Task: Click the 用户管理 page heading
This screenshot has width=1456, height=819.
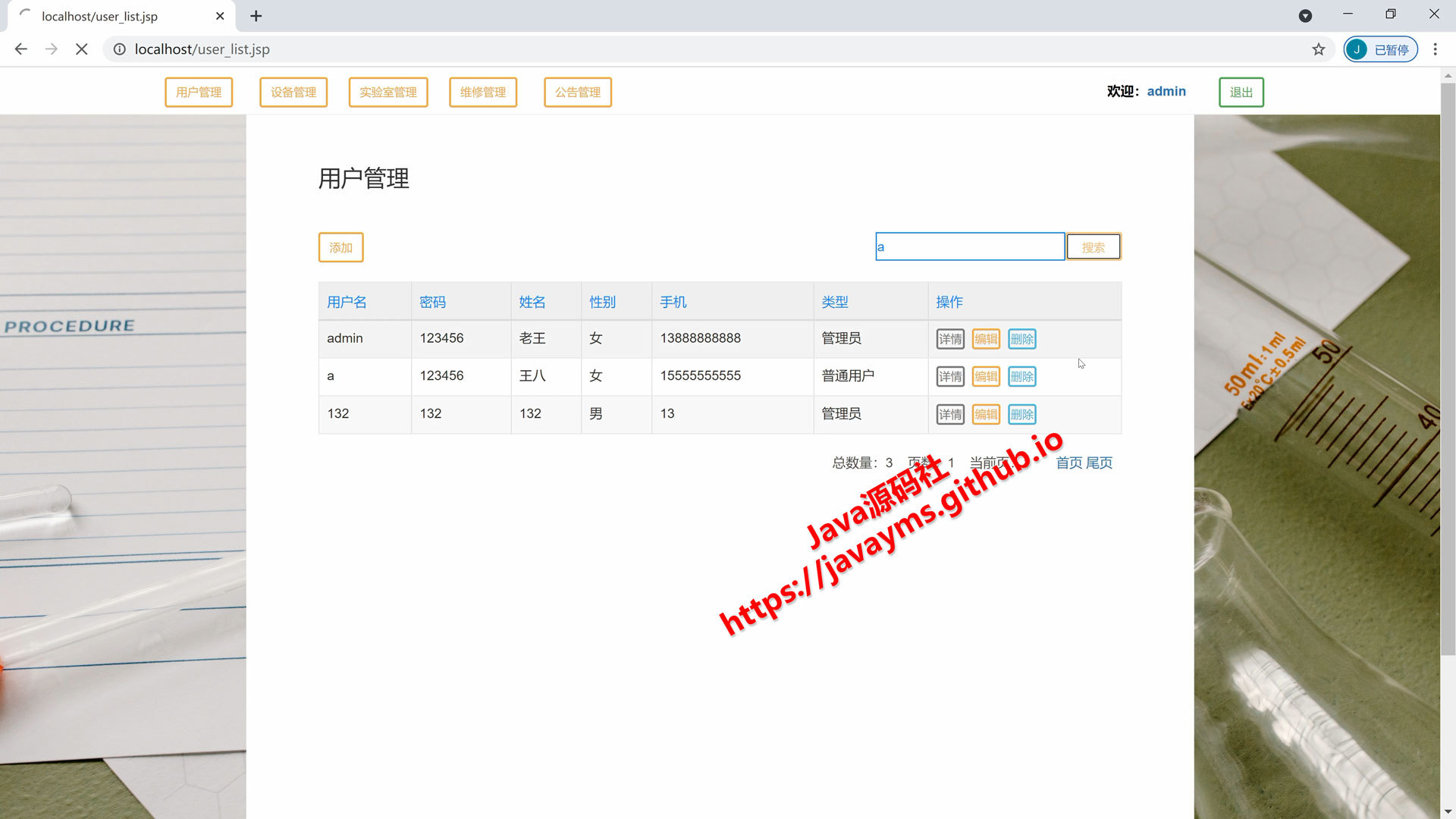Action: pyautogui.click(x=363, y=178)
